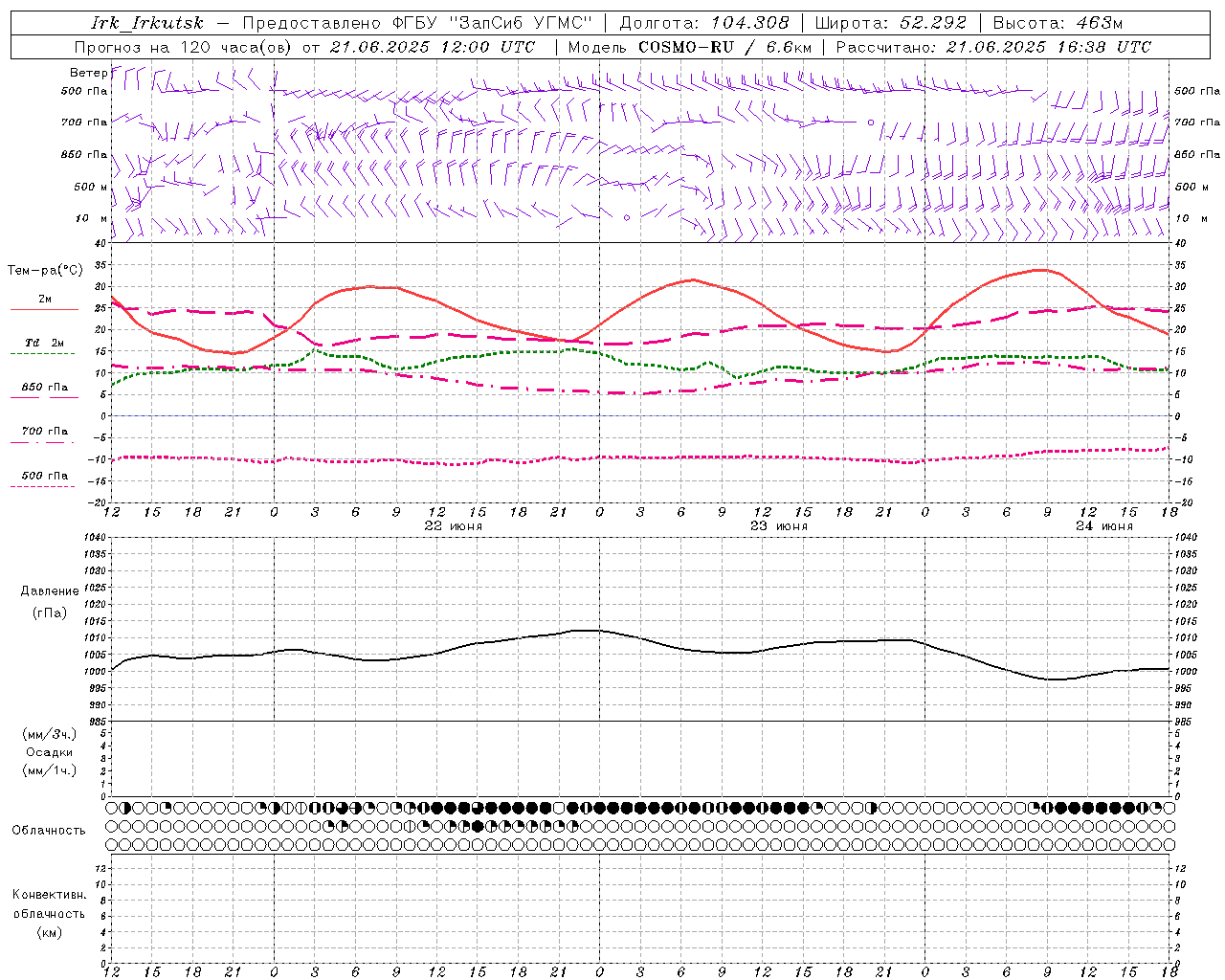Click the Давление panel label
Image resolution: width=1225 pixels, height=980 pixels.
(50, 591)
